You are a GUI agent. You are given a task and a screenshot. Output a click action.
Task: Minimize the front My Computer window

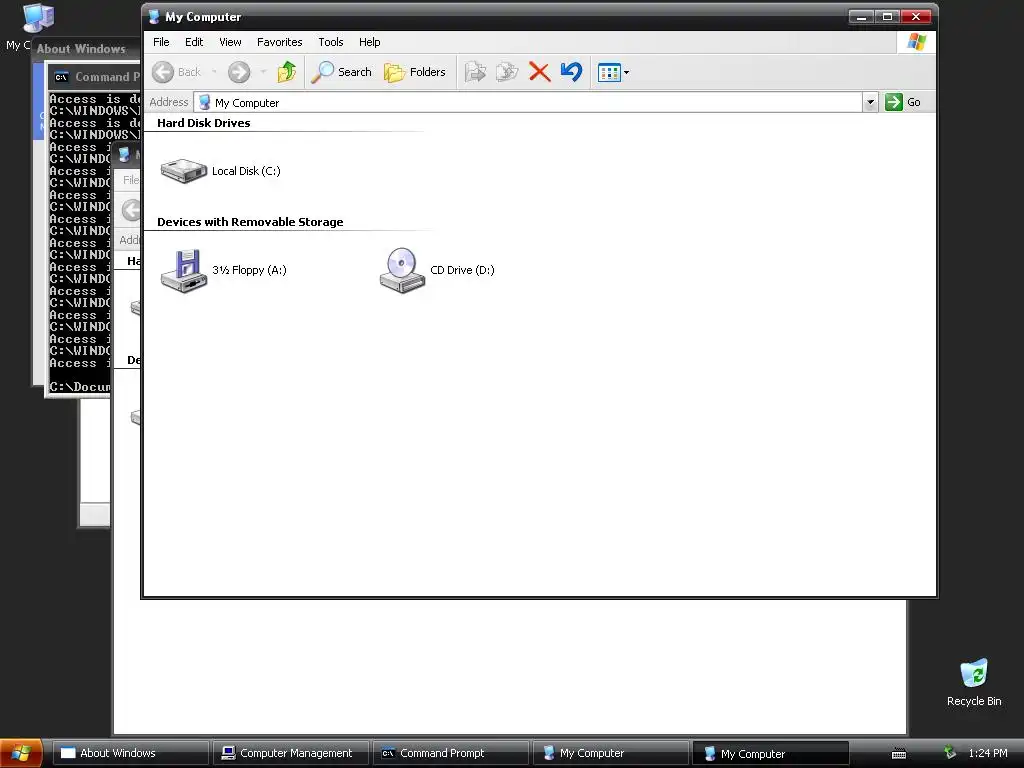click(x=861, y=17)
